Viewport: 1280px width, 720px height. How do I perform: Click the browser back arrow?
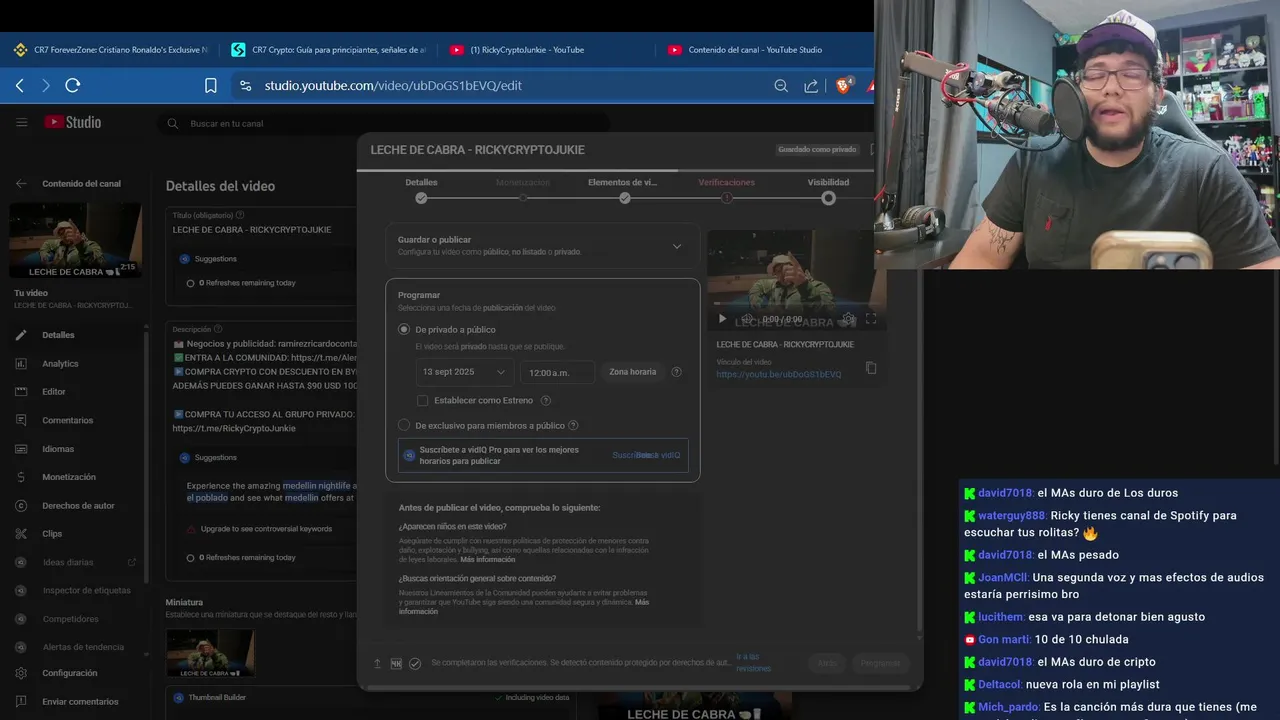click(x=20, y=86)
